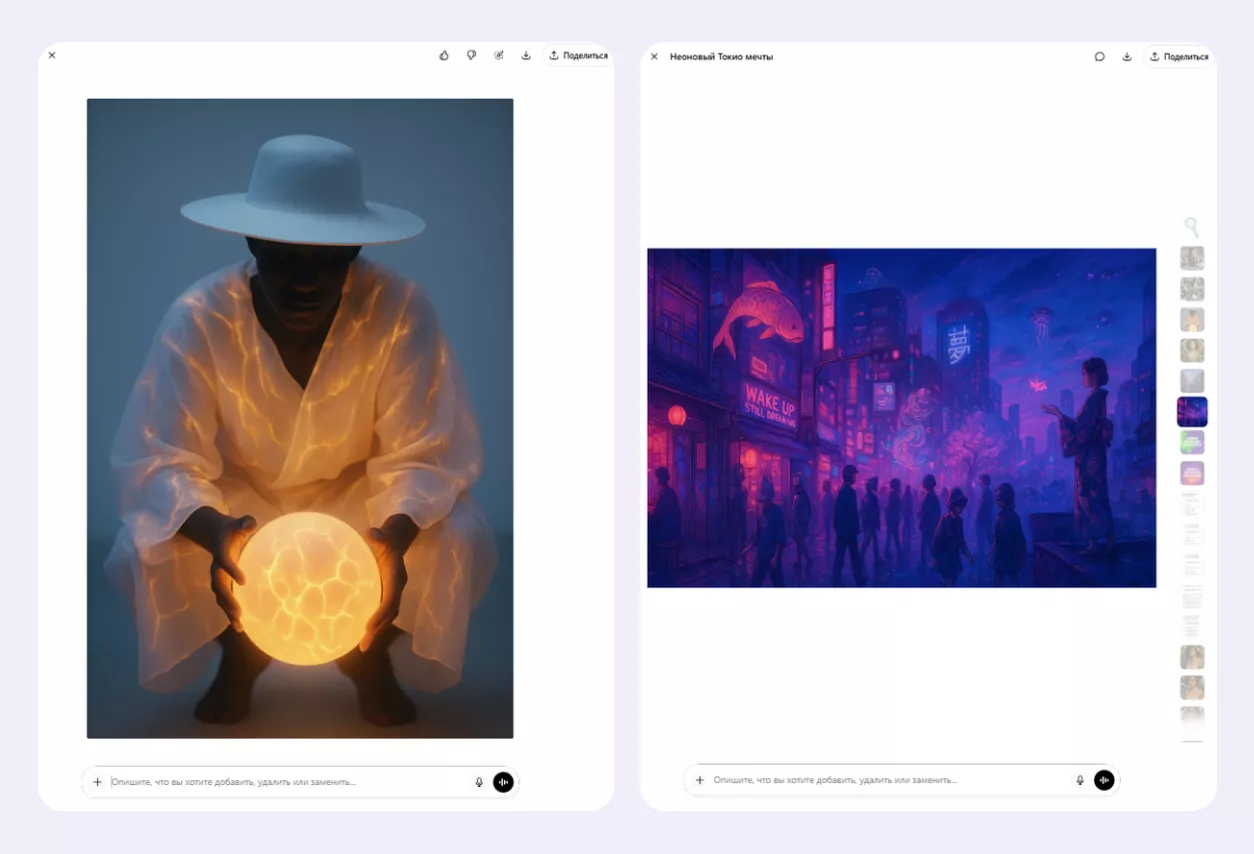
Task: Click the microphone icon in right prompt field
Action: click(1080, 780)
